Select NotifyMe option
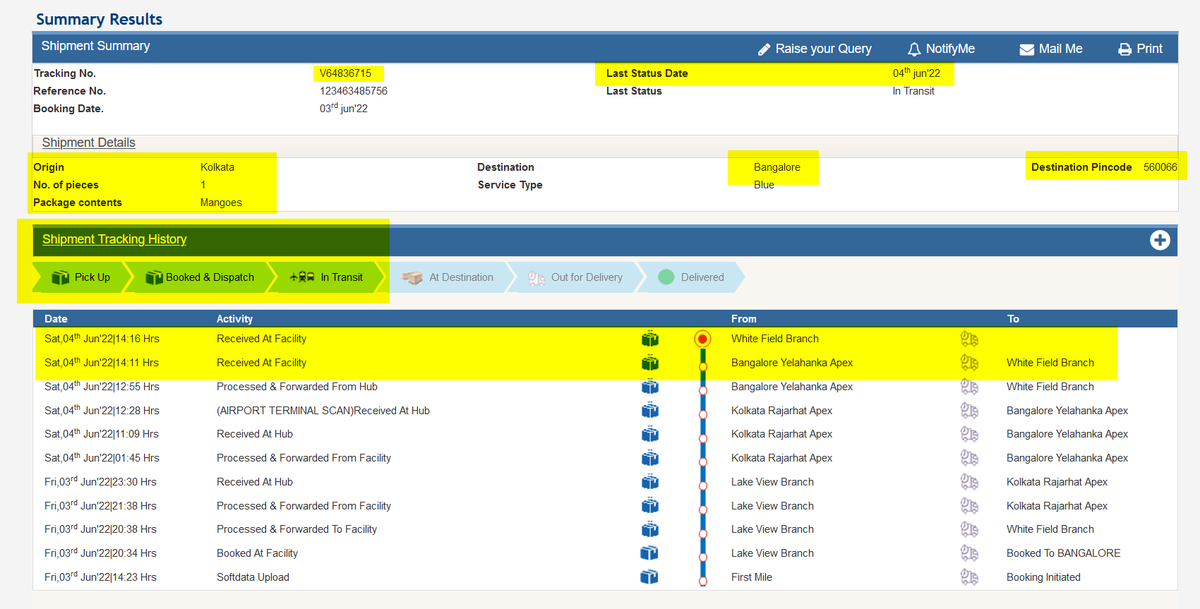1200x609 pixels. pos(950,48)
